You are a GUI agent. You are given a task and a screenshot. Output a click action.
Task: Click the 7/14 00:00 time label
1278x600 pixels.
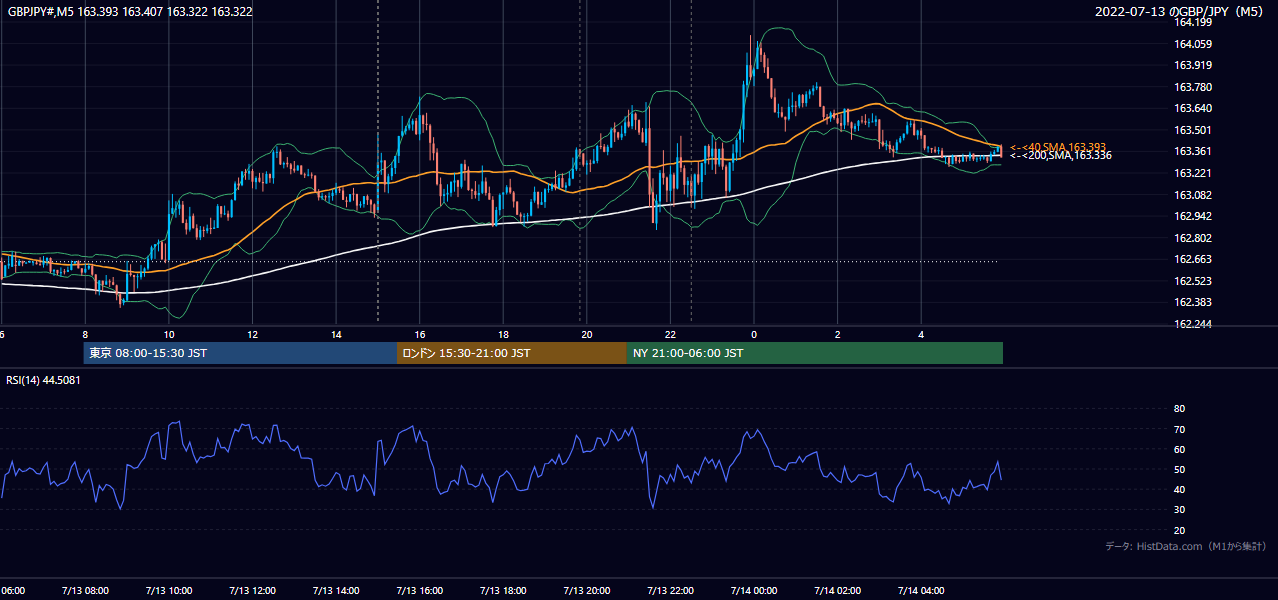pyautogui.click(x=753, y=590)
